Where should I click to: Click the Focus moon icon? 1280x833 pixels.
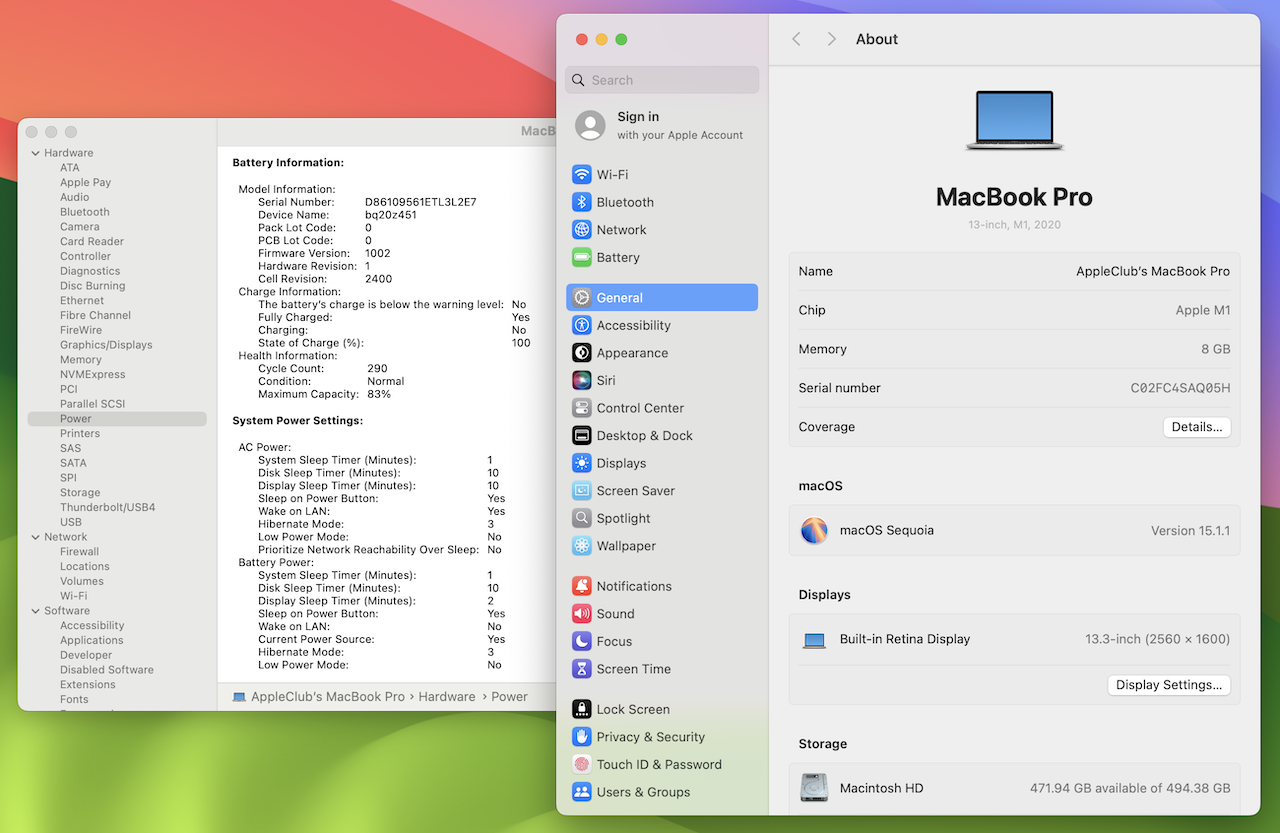tap(582, 641)
